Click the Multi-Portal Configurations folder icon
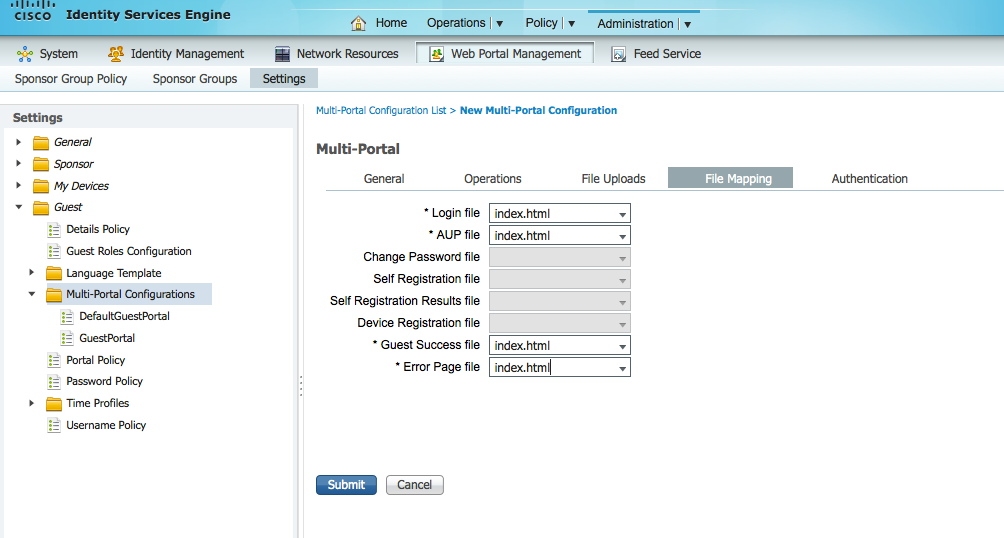The image size is (1004, 538). pyautogui.click(x=54, y=295)
